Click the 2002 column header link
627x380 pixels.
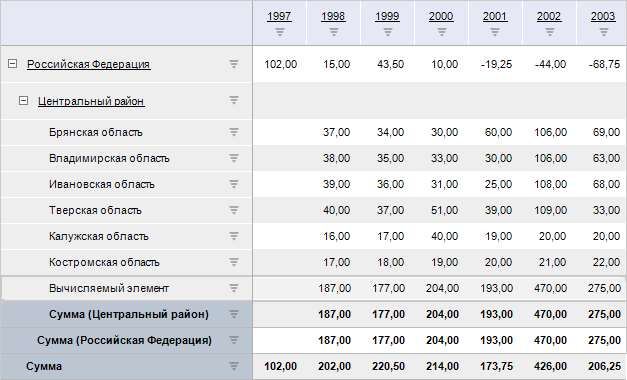[549, 16]
